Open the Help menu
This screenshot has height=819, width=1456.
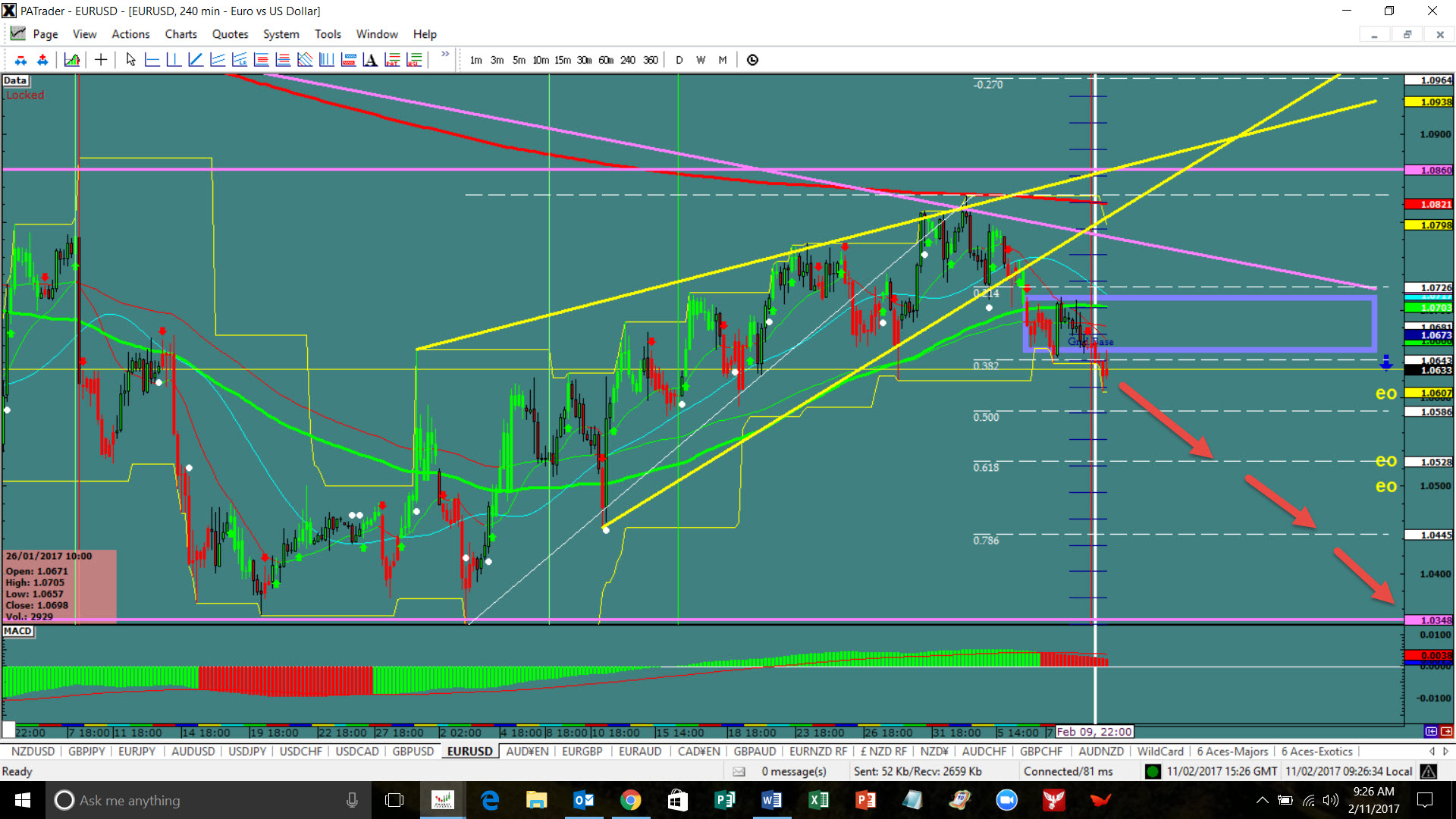(x=425, y=34)
